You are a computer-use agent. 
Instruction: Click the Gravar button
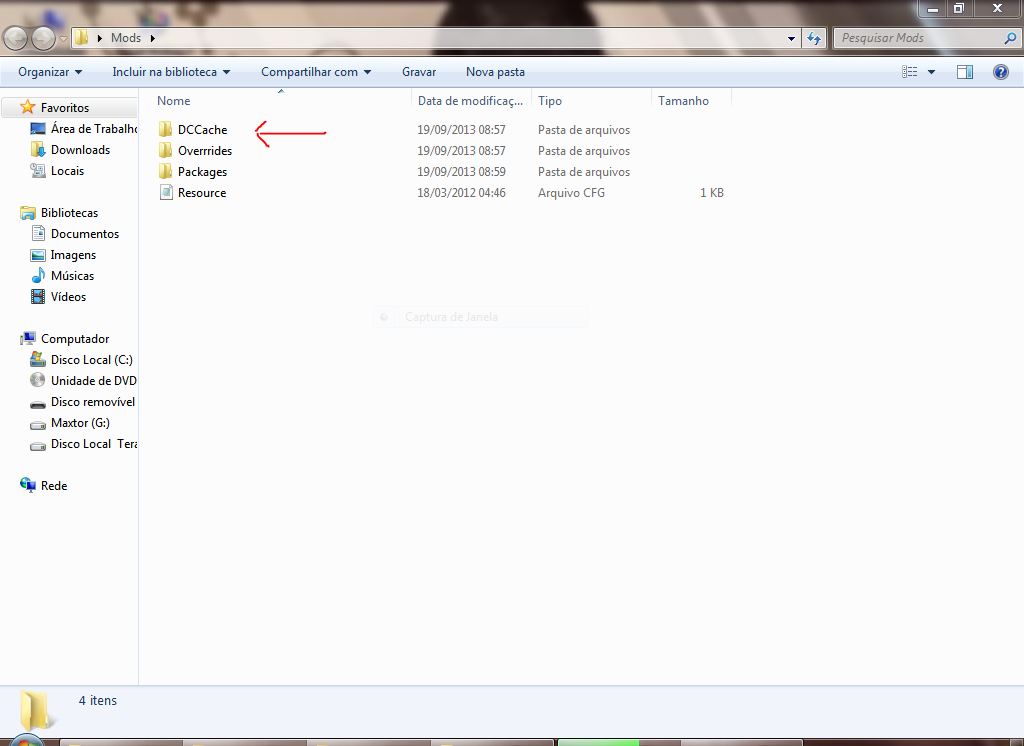point(419,71)
